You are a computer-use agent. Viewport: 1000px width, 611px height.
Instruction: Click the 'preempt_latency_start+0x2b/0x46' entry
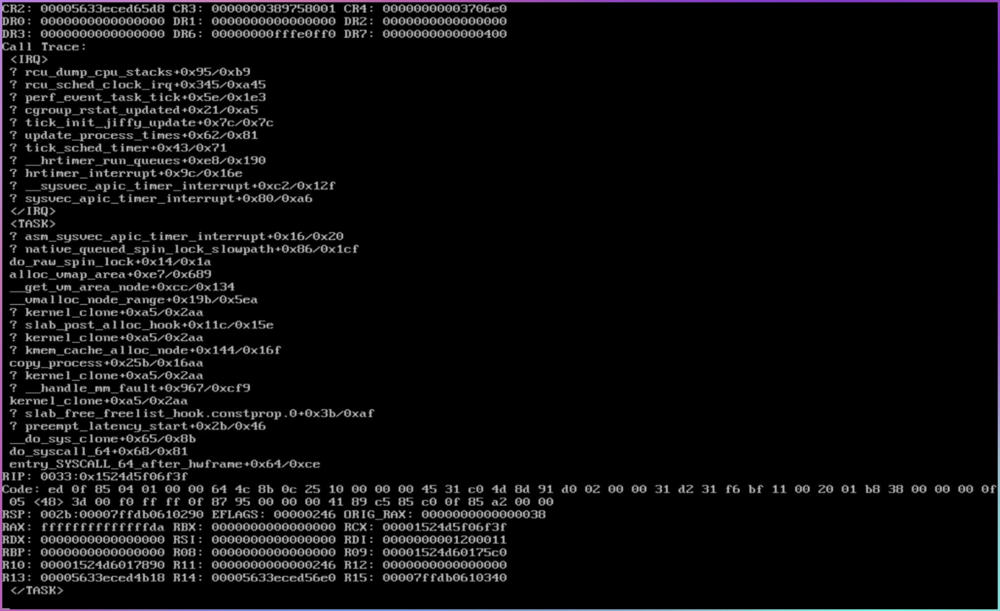(138, 426)
